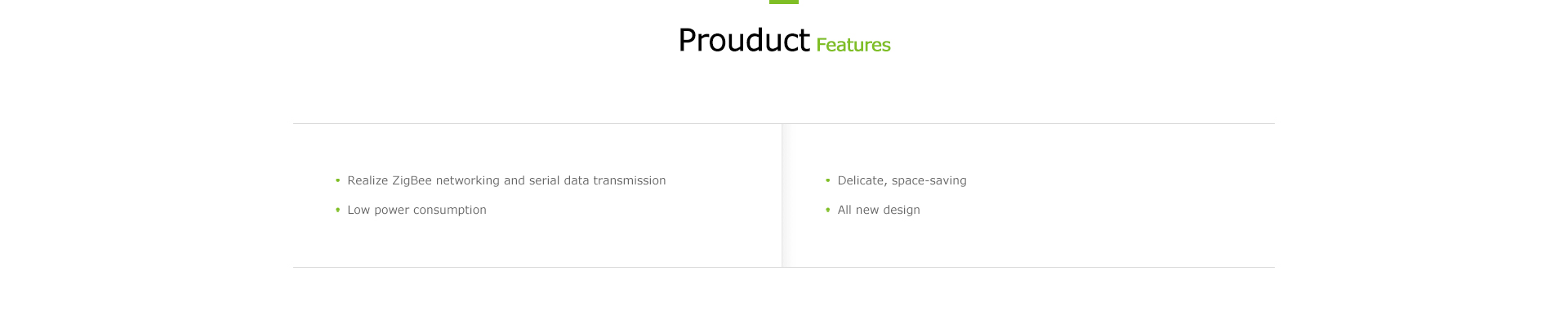Click the Low power consumption feature text
Screen dimensions: 1568x333
pyautogui.click(x=416, y=210)
